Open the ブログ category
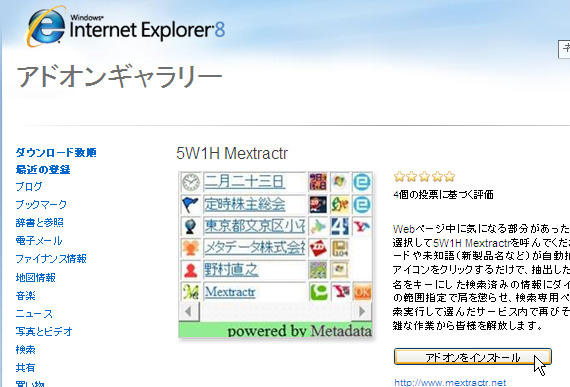The image size is (570, 387). (29, 186)
